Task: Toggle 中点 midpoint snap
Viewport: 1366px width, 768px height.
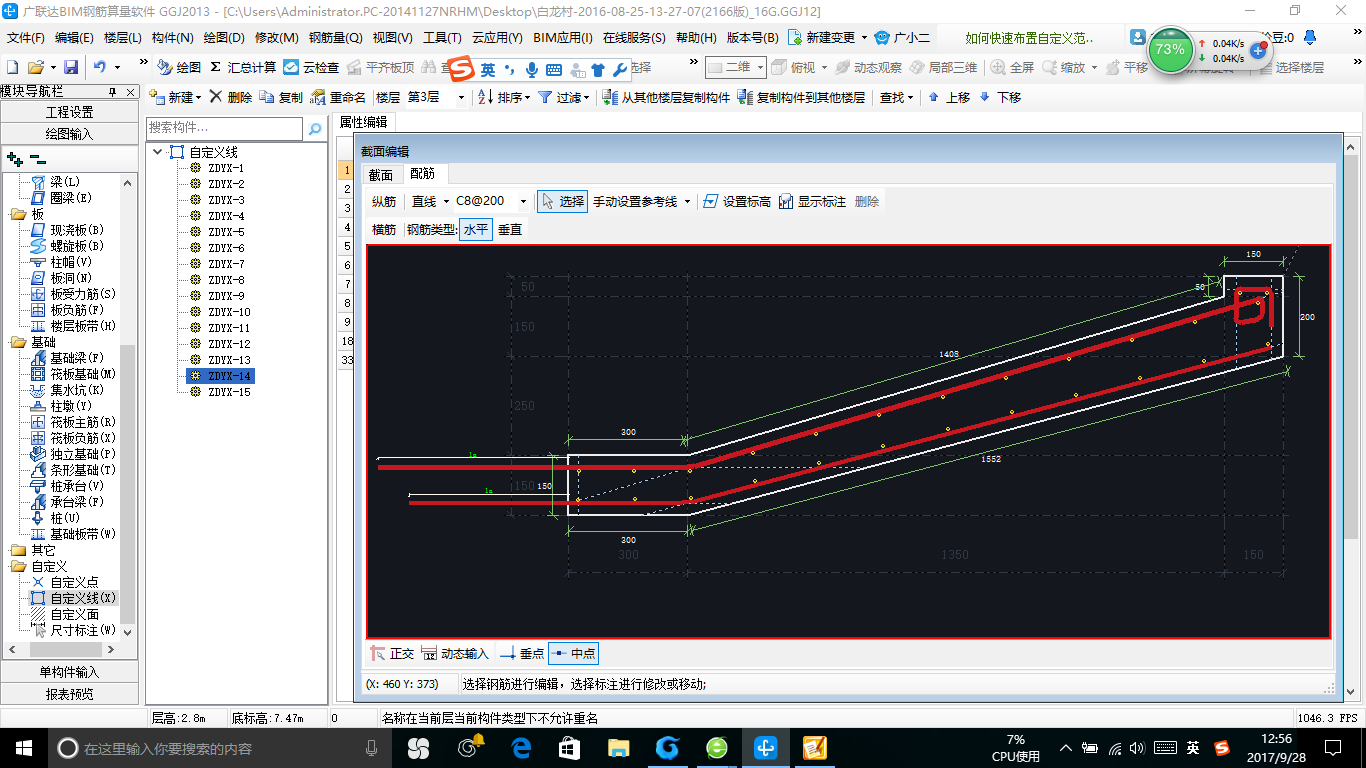Action: [573, 654]
